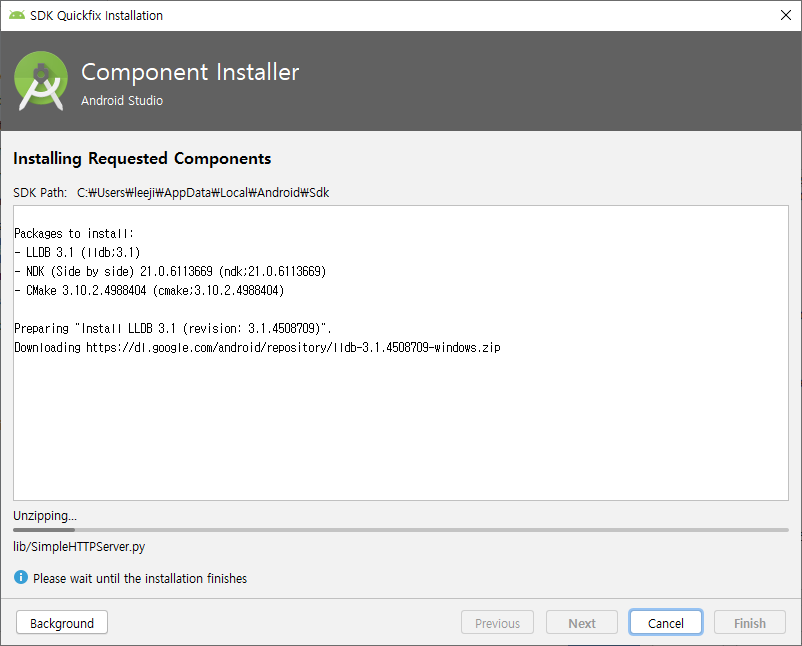The width and height of the screenshot is (802, 646).
Task: Click the Component Installer heading
Action: [x=190, y=72]
